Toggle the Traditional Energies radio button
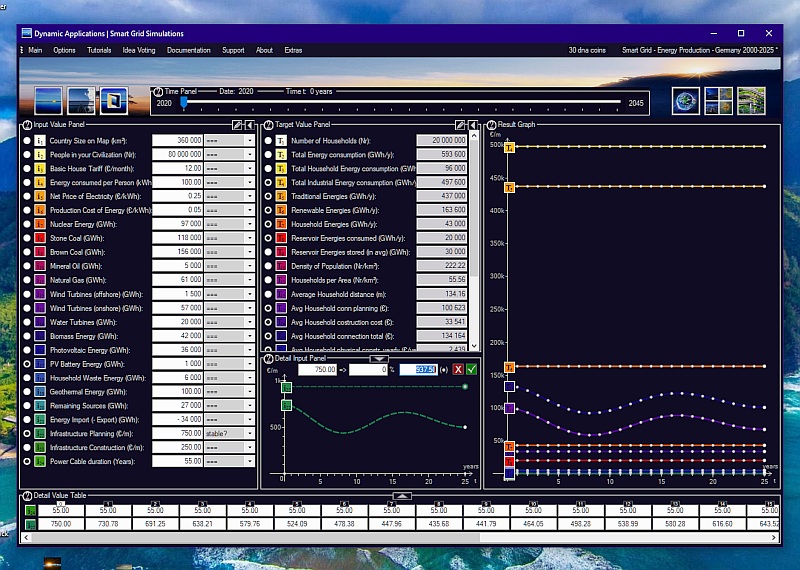The width and height of the screenshot is (800, 570). tap(268, 196)
